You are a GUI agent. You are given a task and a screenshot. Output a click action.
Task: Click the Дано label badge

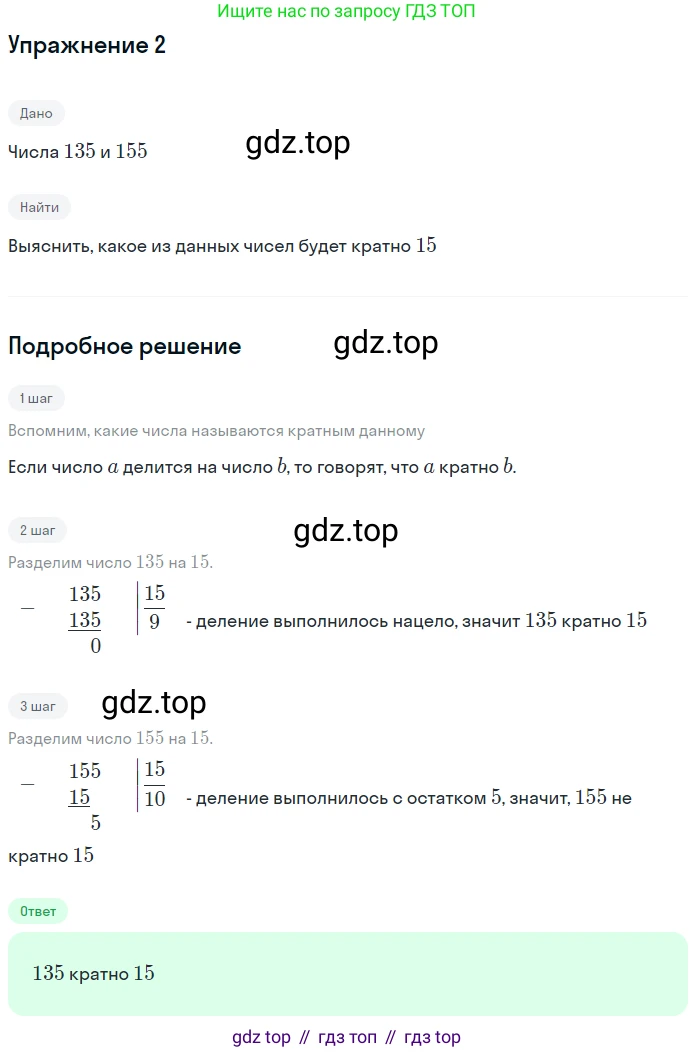point(36,113)
